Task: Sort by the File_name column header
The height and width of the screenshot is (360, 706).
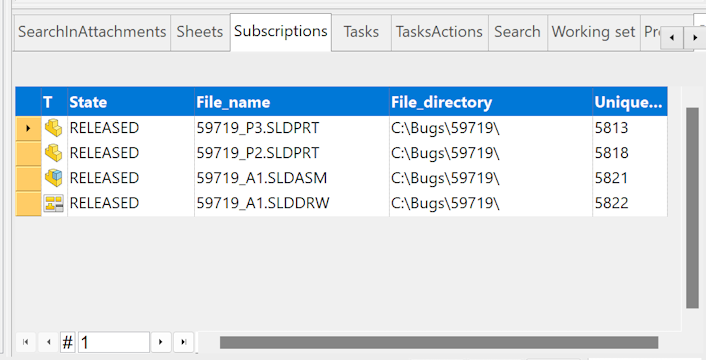Action: [292, 102]
